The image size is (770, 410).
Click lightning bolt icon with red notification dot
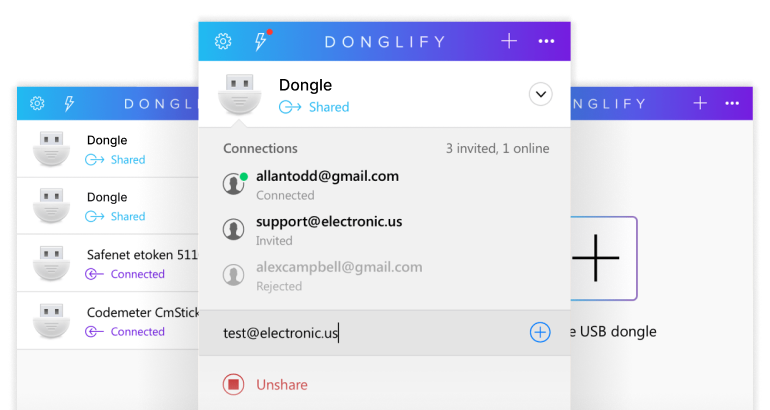coord(262,41)
